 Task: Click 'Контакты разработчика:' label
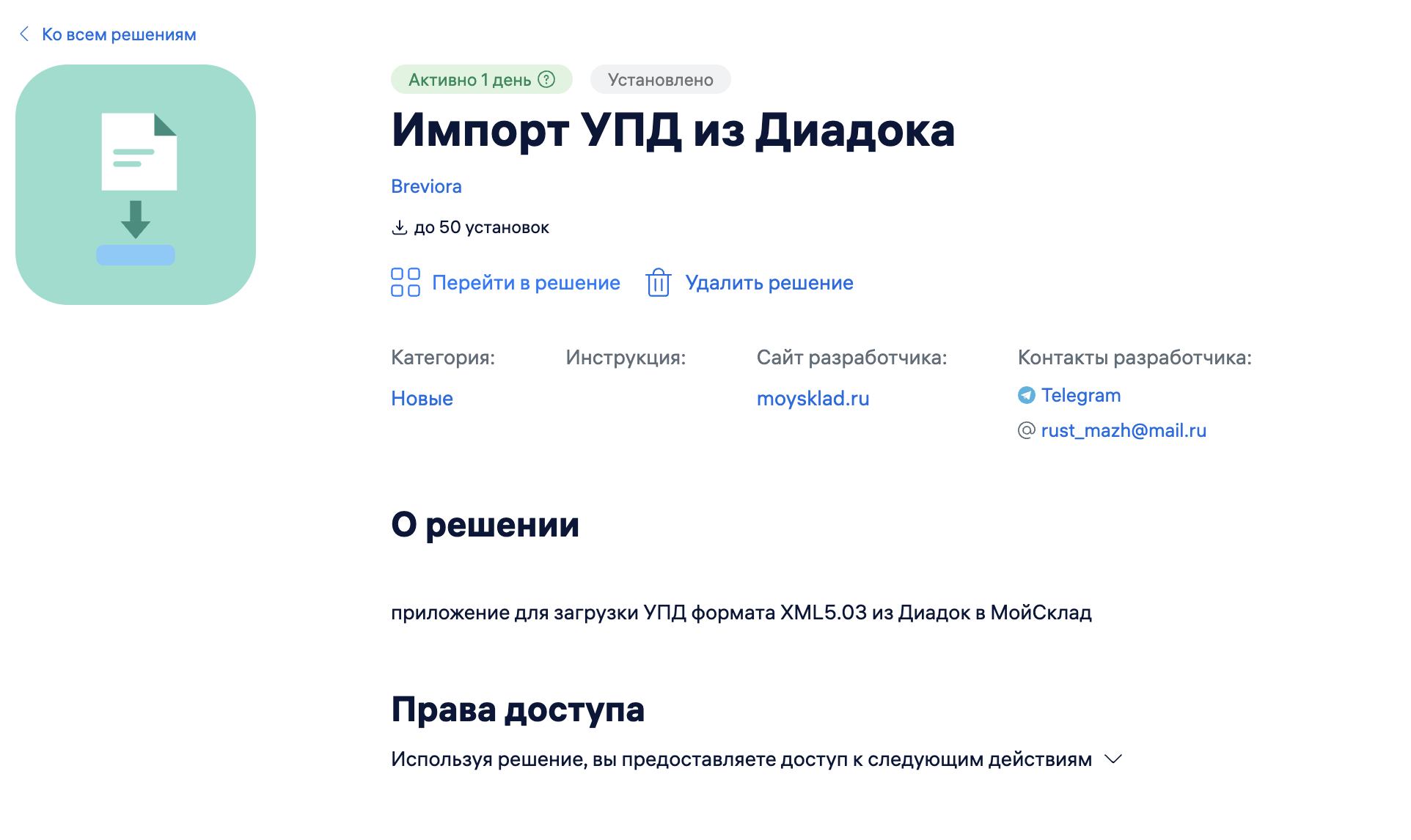click(1135, 358)
